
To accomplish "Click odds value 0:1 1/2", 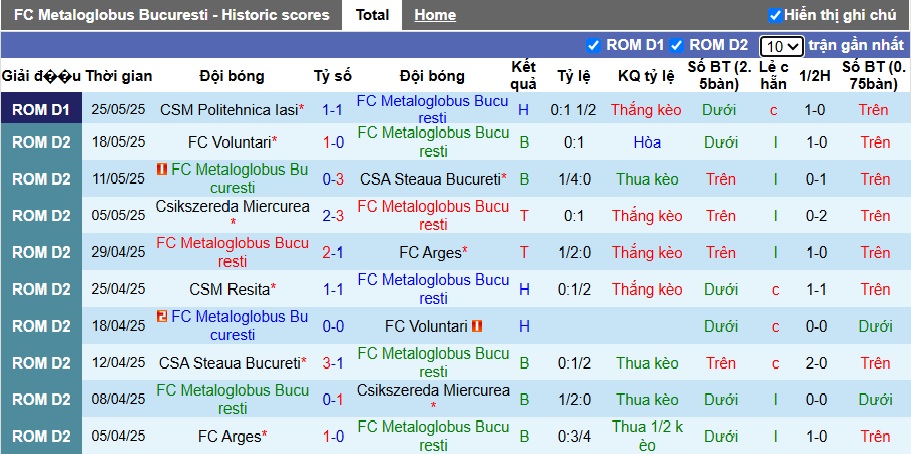I will (x=573, y=110).
